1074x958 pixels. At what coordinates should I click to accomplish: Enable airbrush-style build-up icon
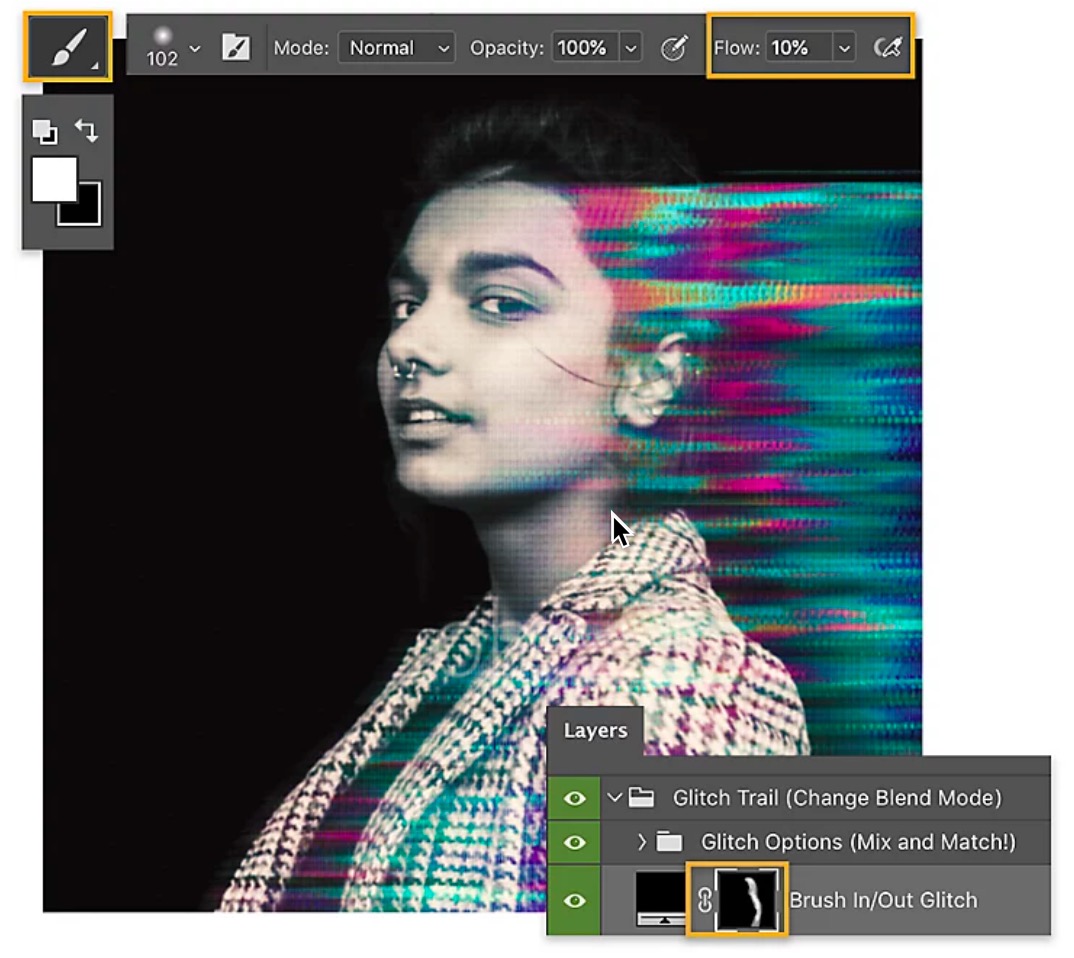[887, 47]
